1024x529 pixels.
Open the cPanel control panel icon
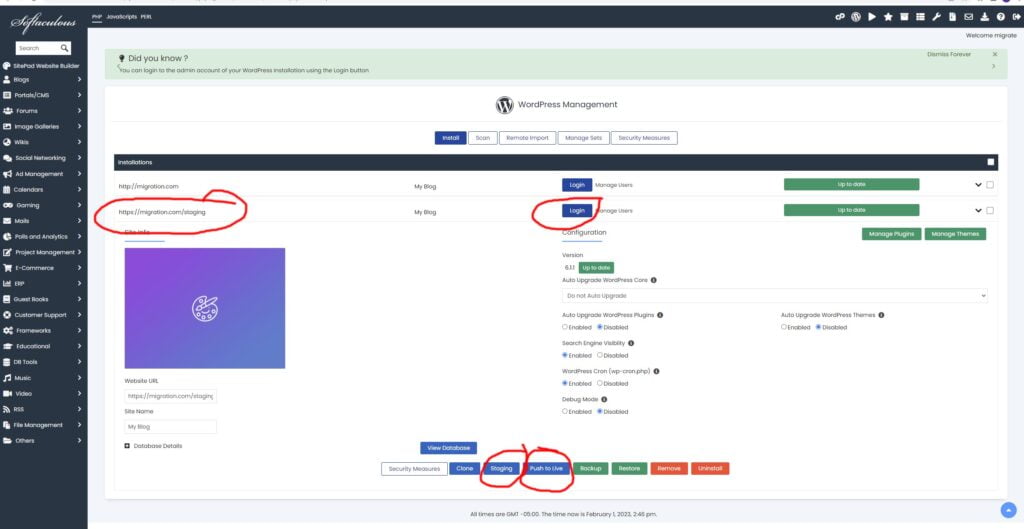840,17
